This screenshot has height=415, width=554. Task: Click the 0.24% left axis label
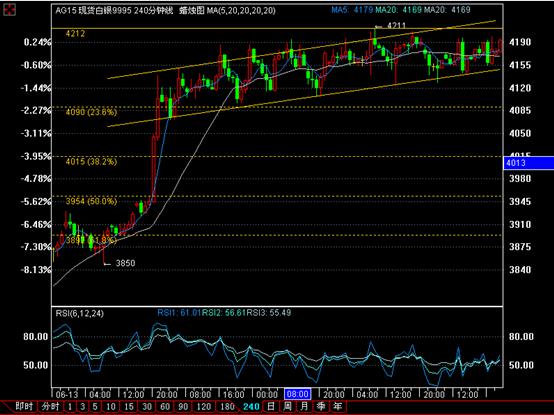(37, 42)
